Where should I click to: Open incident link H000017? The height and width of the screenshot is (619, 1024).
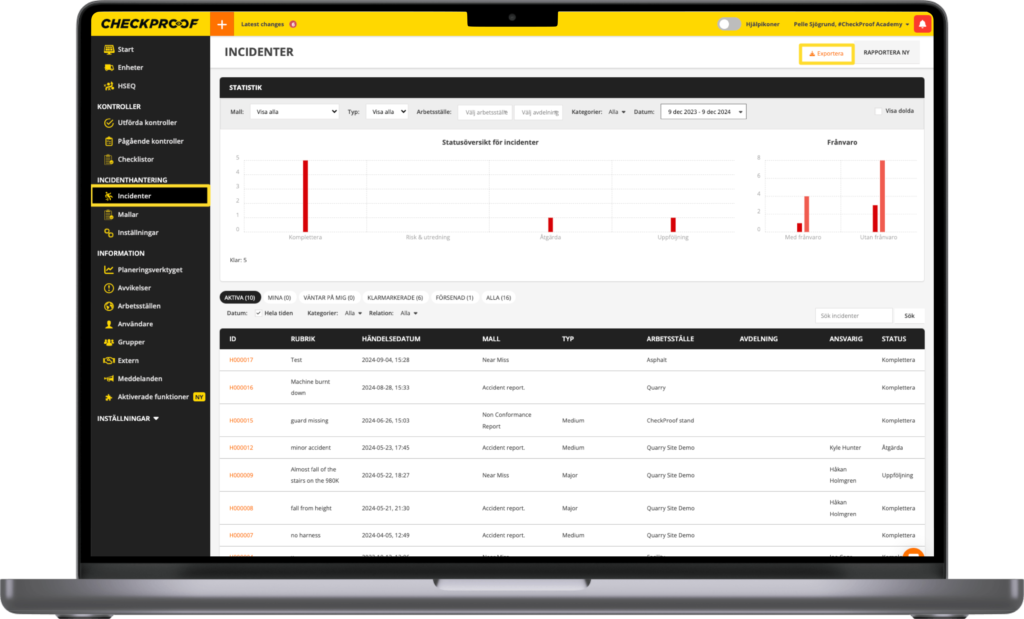241,360
